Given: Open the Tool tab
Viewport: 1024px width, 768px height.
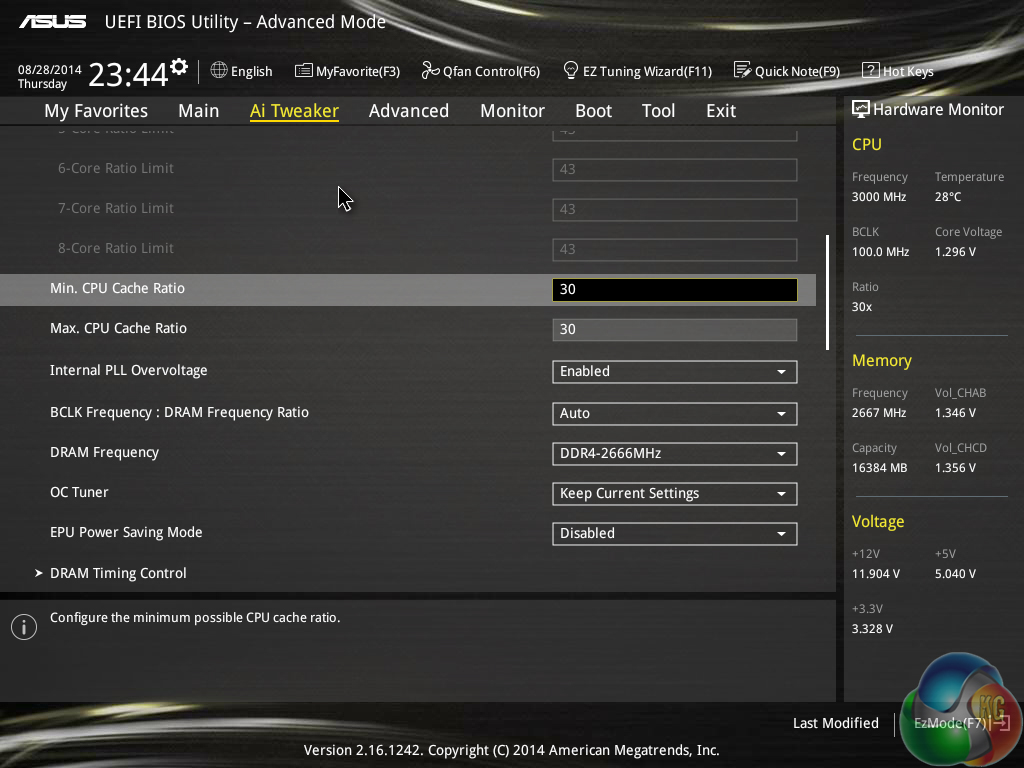Looking at the screenshot, I should [658, 111].
